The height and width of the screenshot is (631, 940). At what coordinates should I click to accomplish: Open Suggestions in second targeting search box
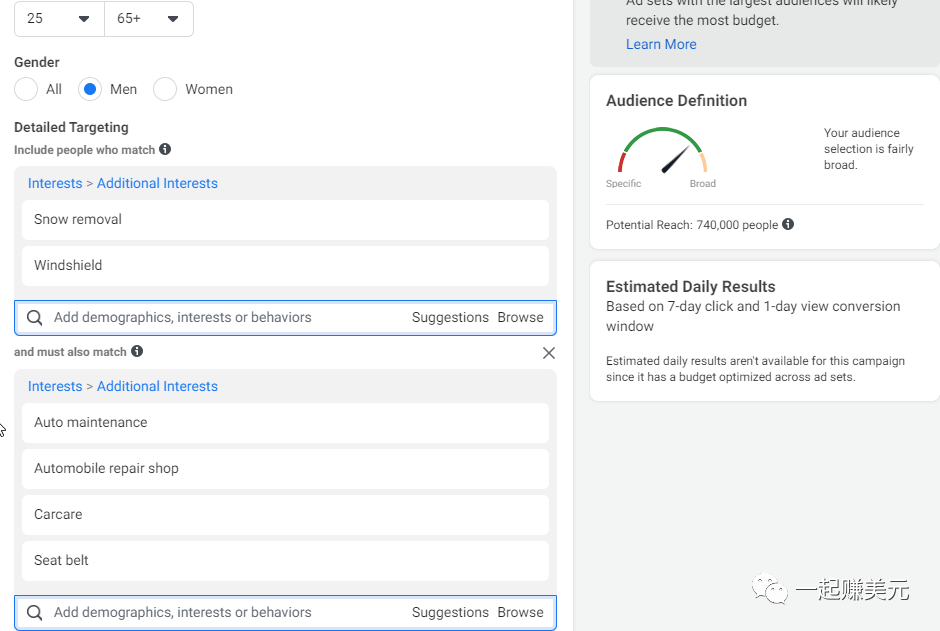click(x=450, y=612)
